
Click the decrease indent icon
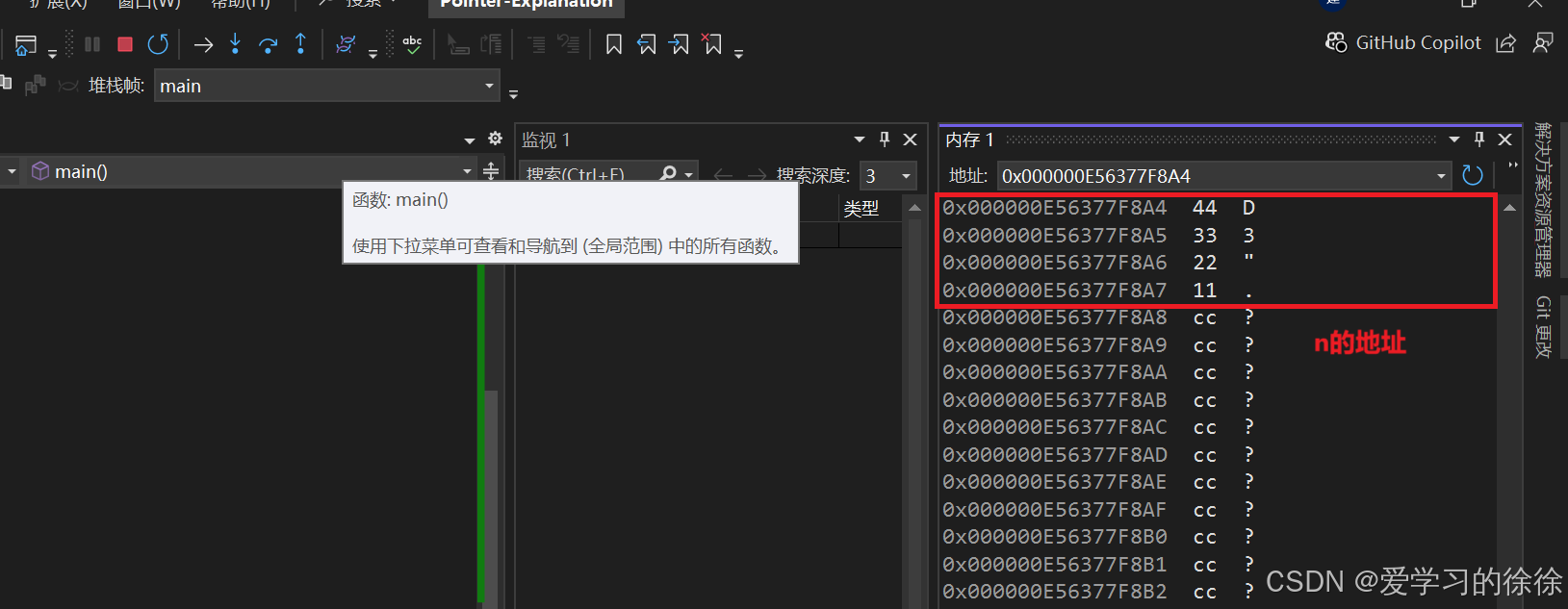tap(536, 44)
